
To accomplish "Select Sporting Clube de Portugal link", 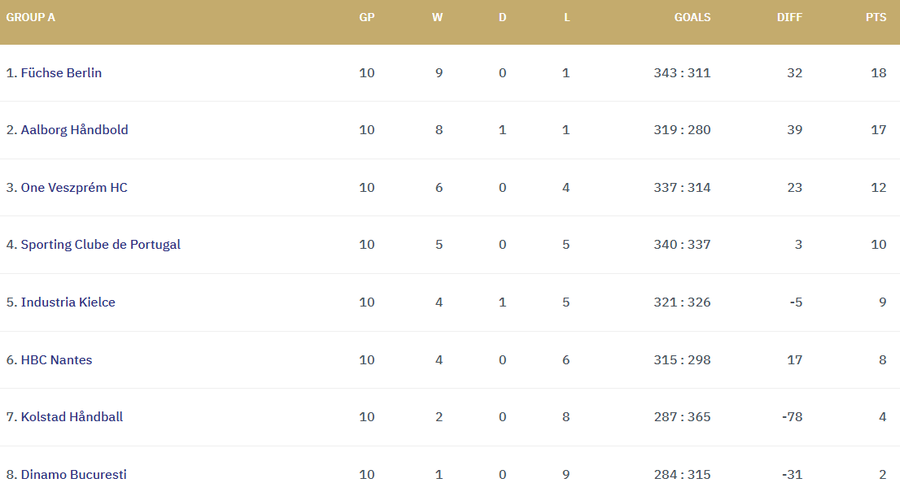I will (x=100, y=245).
